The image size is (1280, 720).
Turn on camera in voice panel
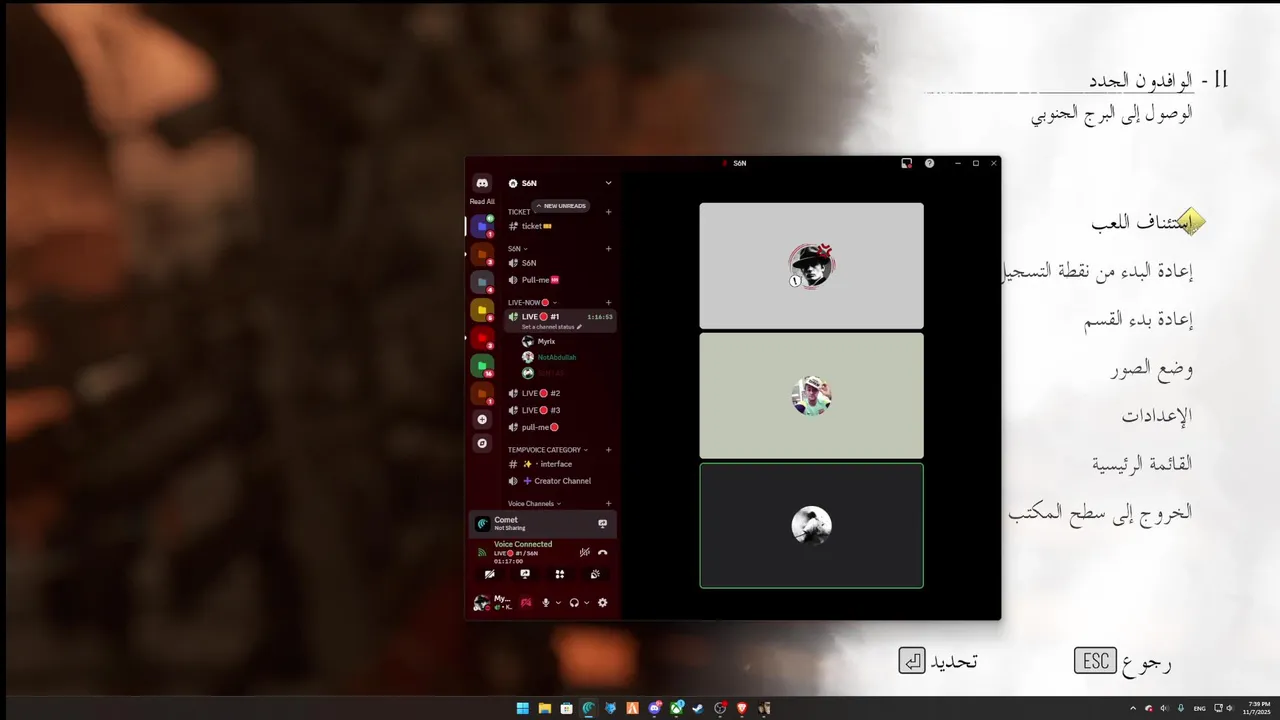(x=490, y=574)
